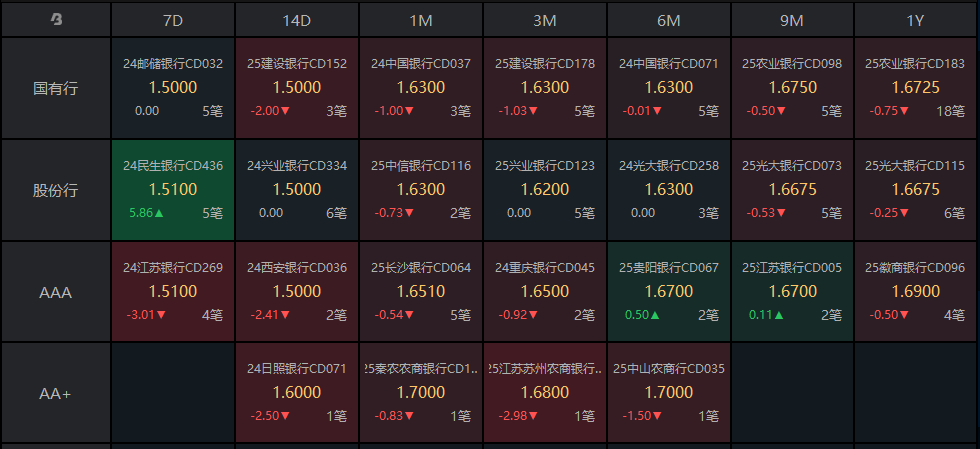Select the 14D tenor column header
Image resolution: width=980 pixels, height=449 pixels.
(x=297, y=20)
